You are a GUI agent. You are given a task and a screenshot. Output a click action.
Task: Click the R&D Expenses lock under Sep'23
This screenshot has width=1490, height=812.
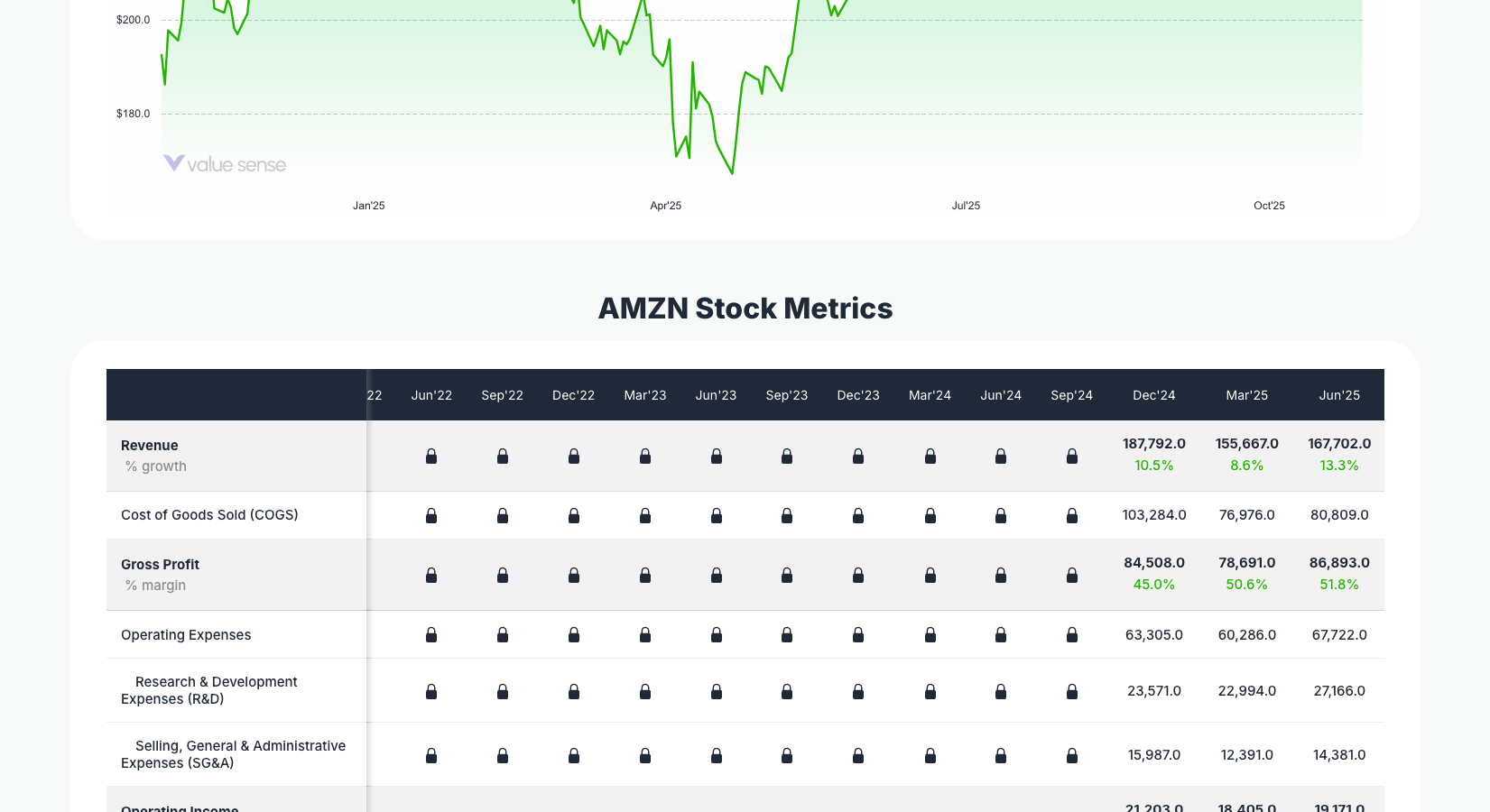click(787, 691)
